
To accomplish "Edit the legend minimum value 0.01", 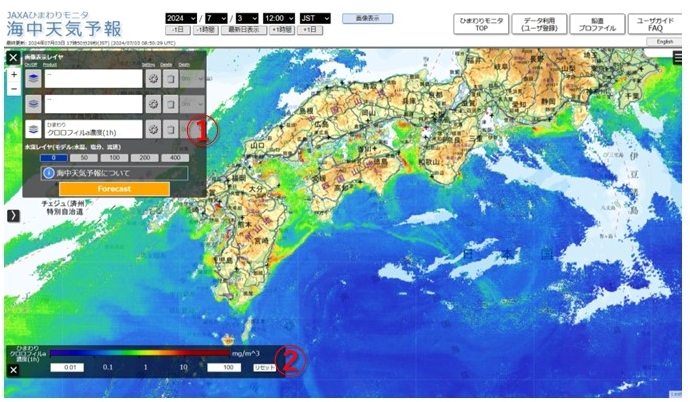I will pyautogui.click(x=67, y=367).
